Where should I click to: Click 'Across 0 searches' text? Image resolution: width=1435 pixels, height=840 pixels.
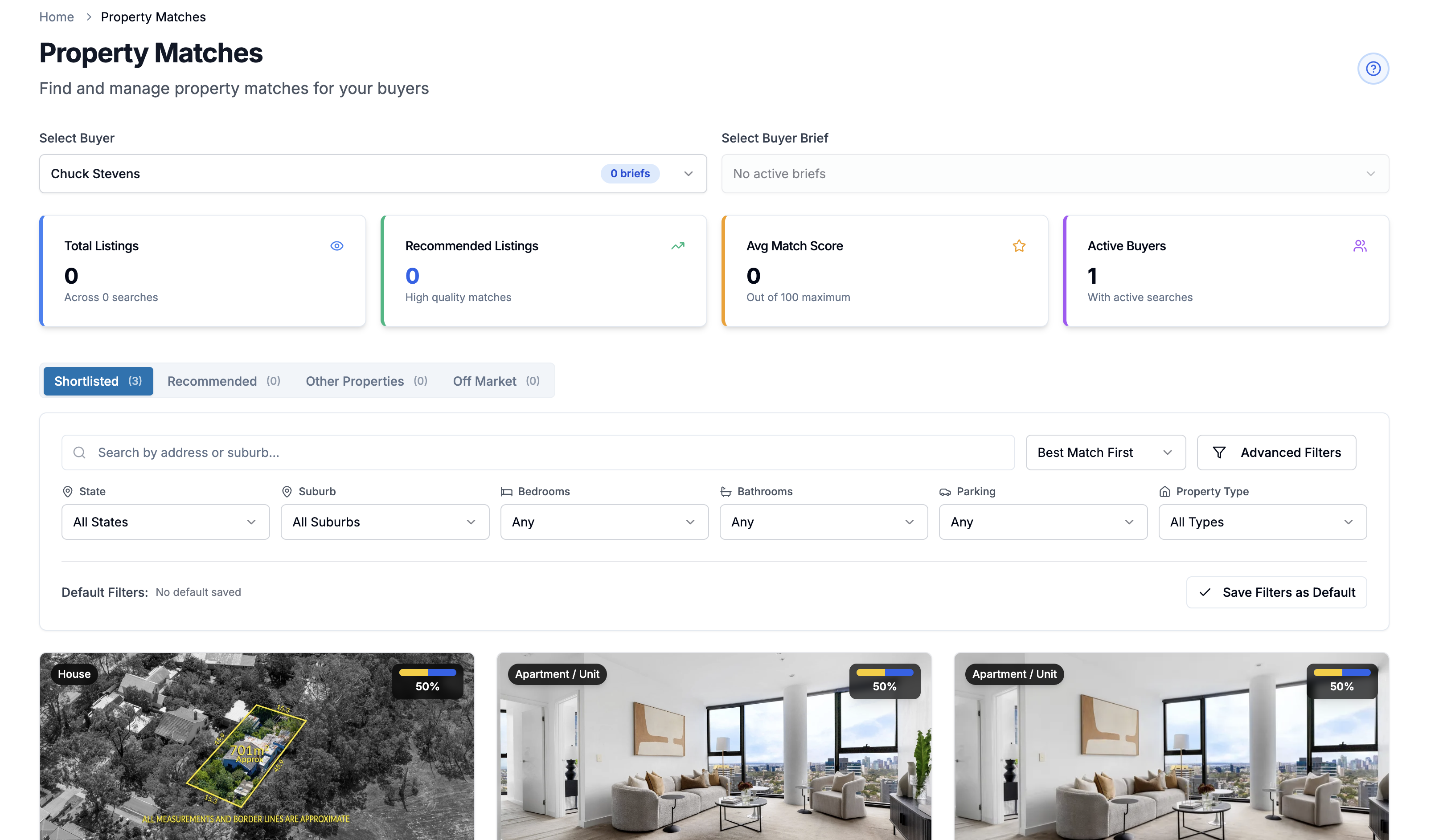click(111, 298)
